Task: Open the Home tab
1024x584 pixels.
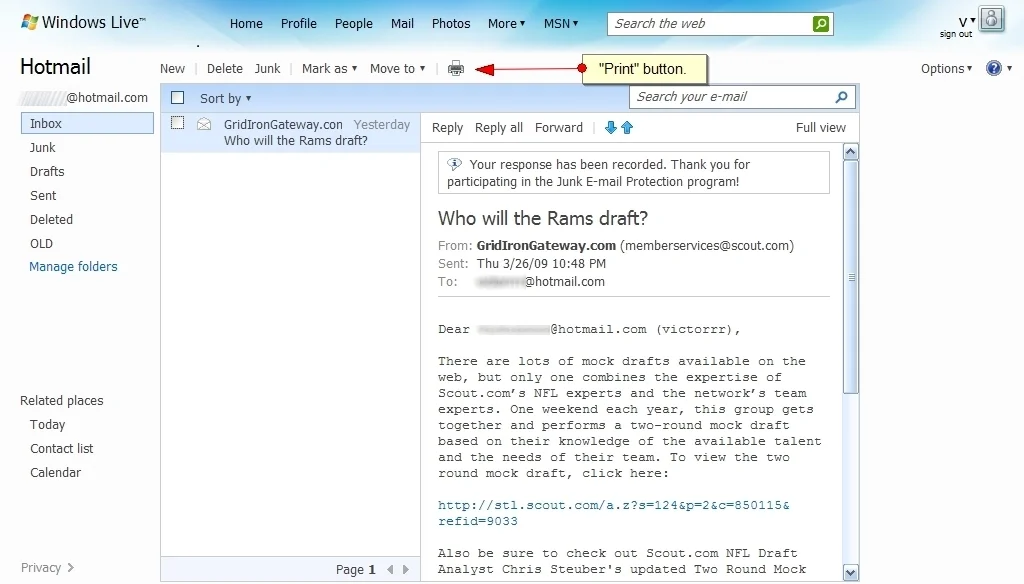Action: 246,24
